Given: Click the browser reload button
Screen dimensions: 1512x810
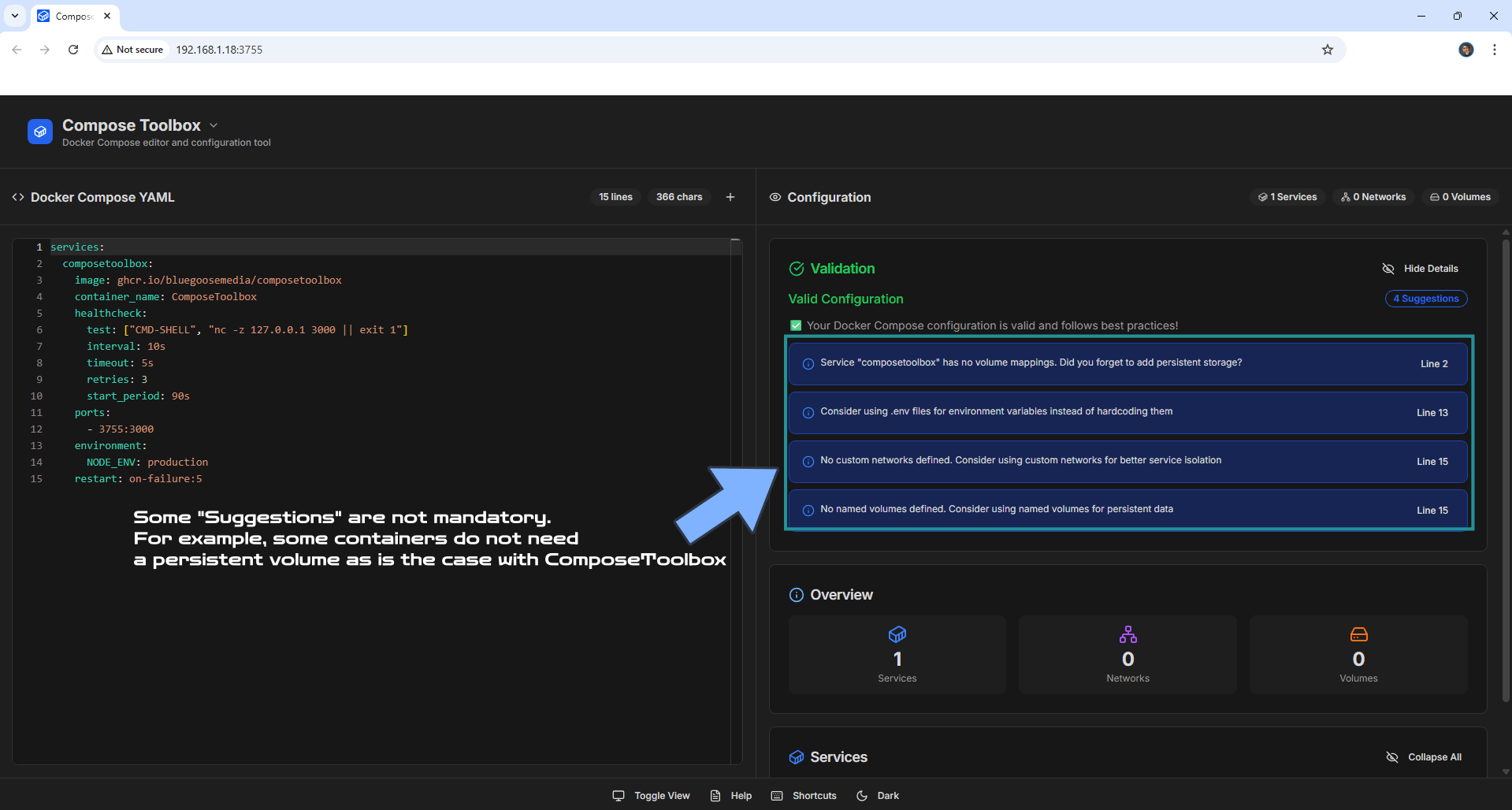Looking at the screenshot, I should click(73, 50).
